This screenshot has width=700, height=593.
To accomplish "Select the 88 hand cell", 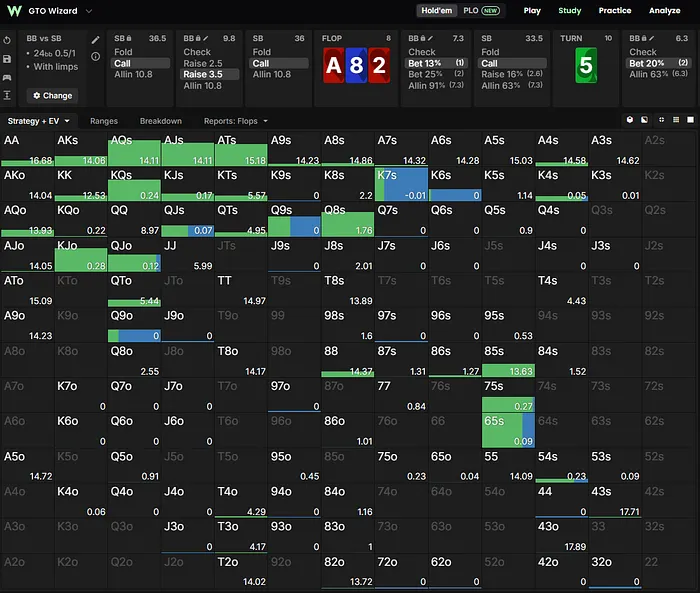I will click(x=348, y=360).
